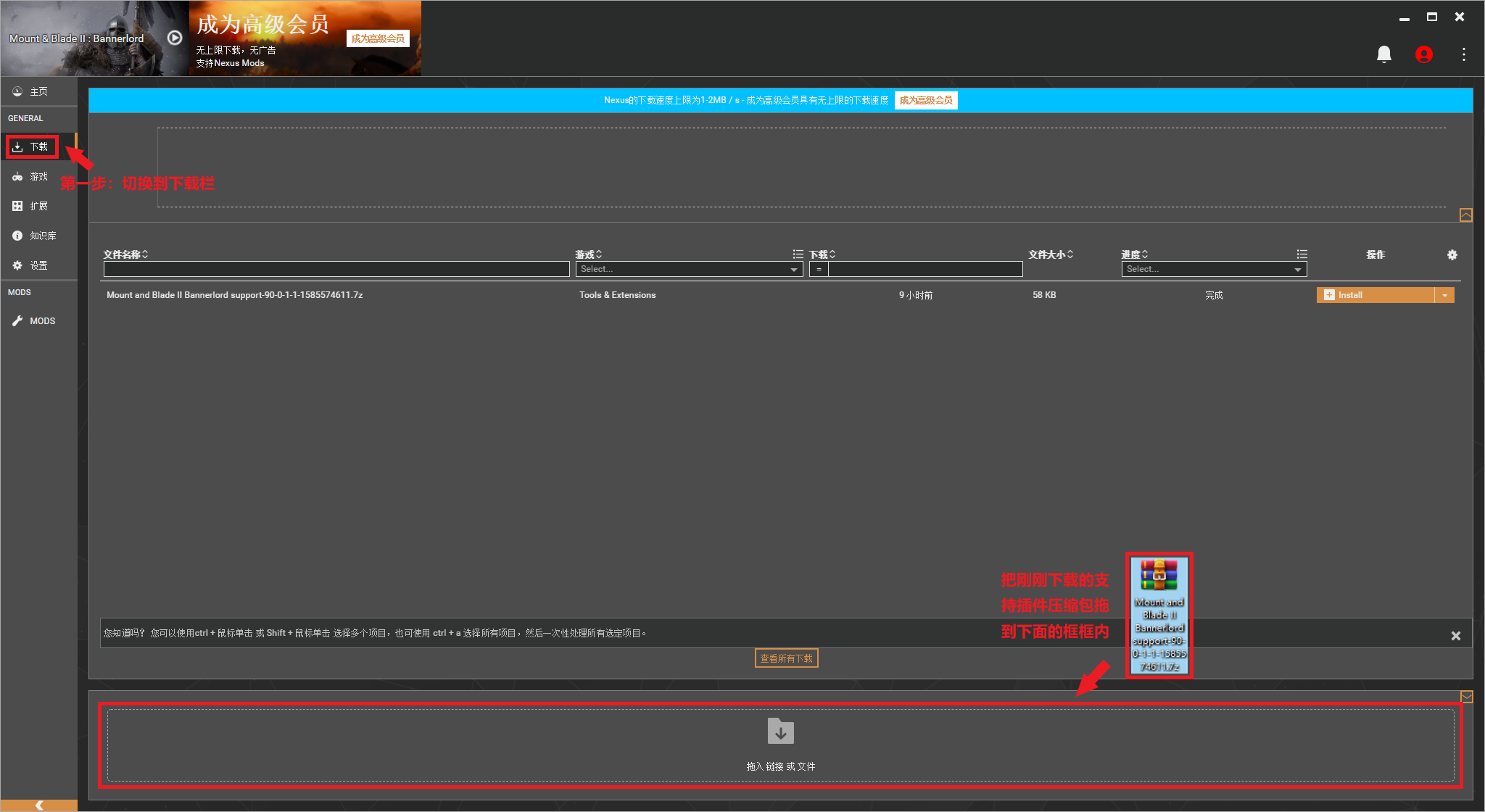Go to 主页 dashboard

39,91
